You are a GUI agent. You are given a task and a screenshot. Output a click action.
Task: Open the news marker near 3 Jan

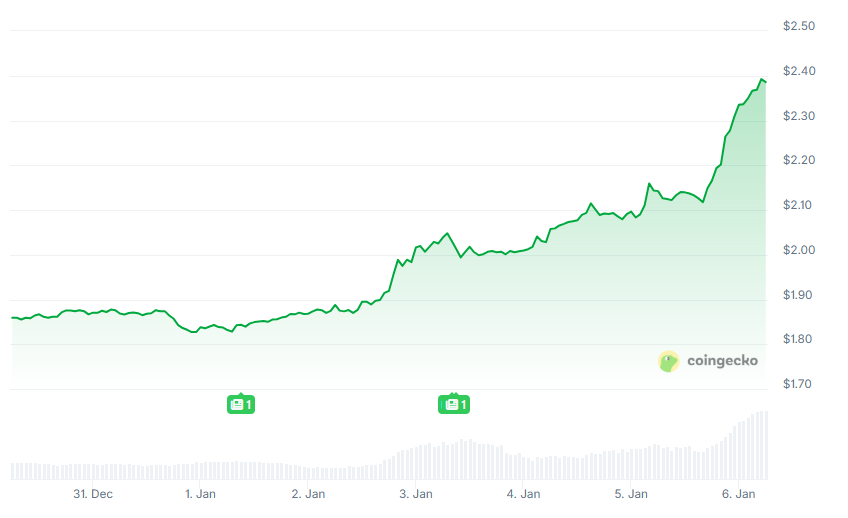(453, 404)
